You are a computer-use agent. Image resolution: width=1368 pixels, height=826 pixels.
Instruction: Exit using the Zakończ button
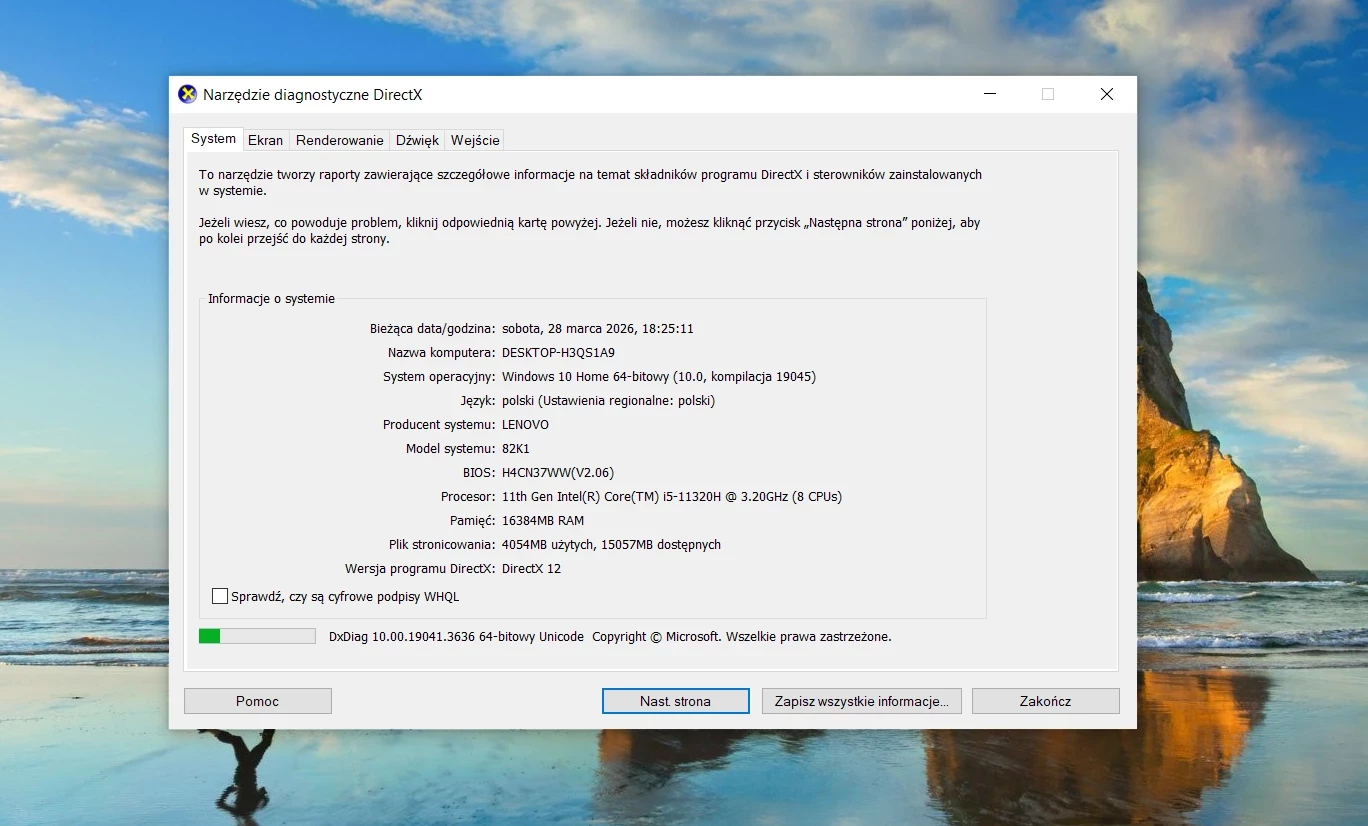(x=1045, y=701)
